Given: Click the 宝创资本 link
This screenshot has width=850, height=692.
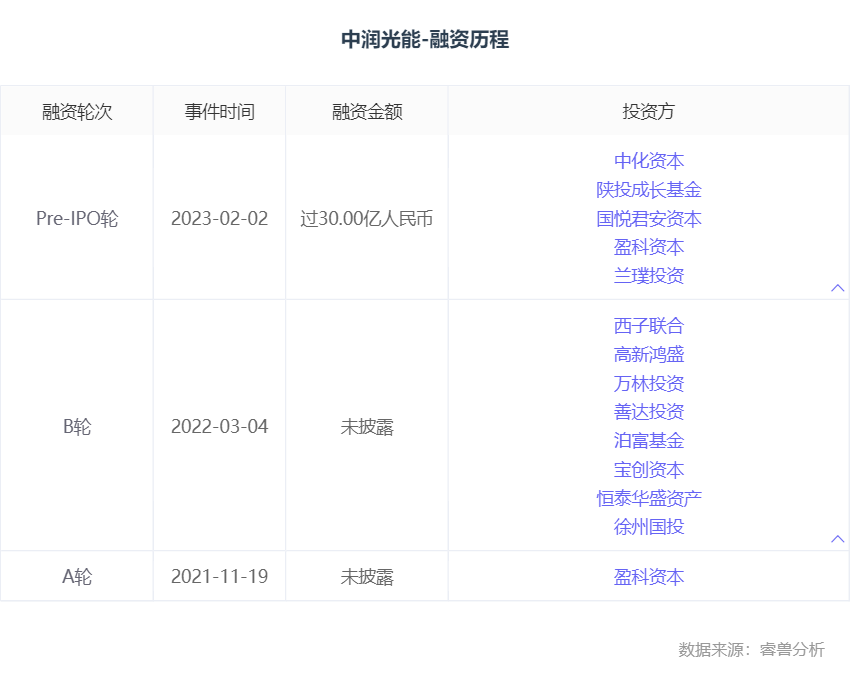Looking at the screenshot, I should pos(649,470).
